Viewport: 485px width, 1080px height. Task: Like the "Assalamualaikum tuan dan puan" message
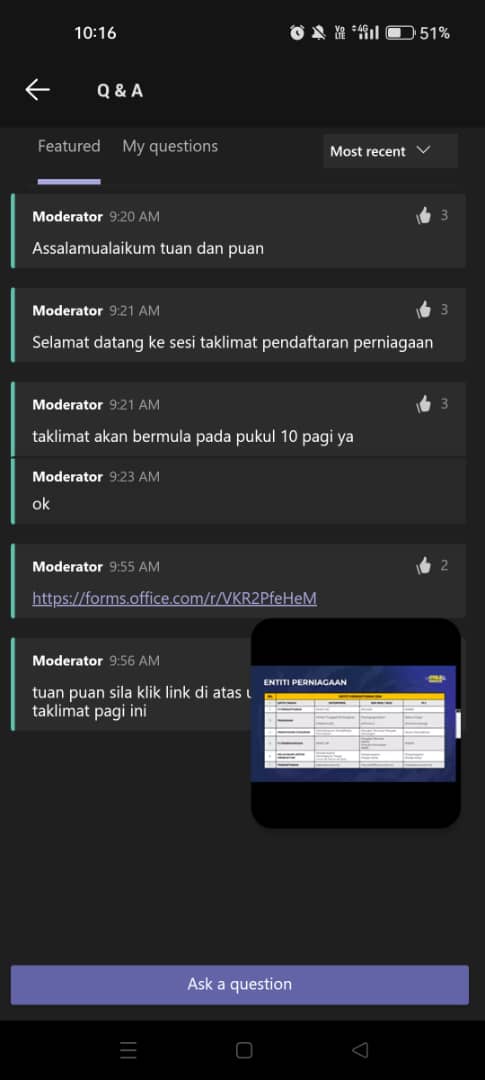[423, 216]
